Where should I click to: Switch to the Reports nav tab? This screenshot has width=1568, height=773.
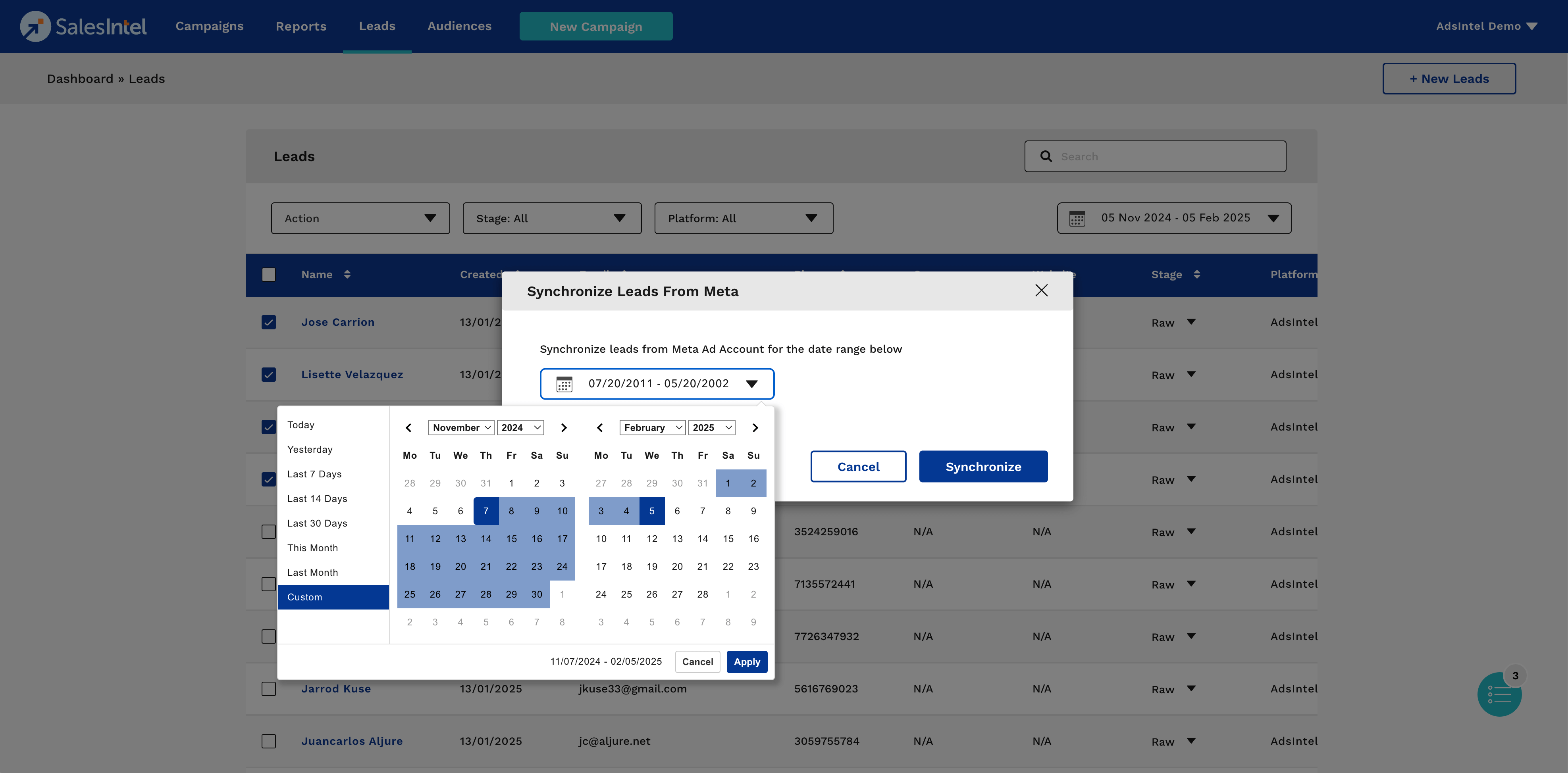coord(301,26)
